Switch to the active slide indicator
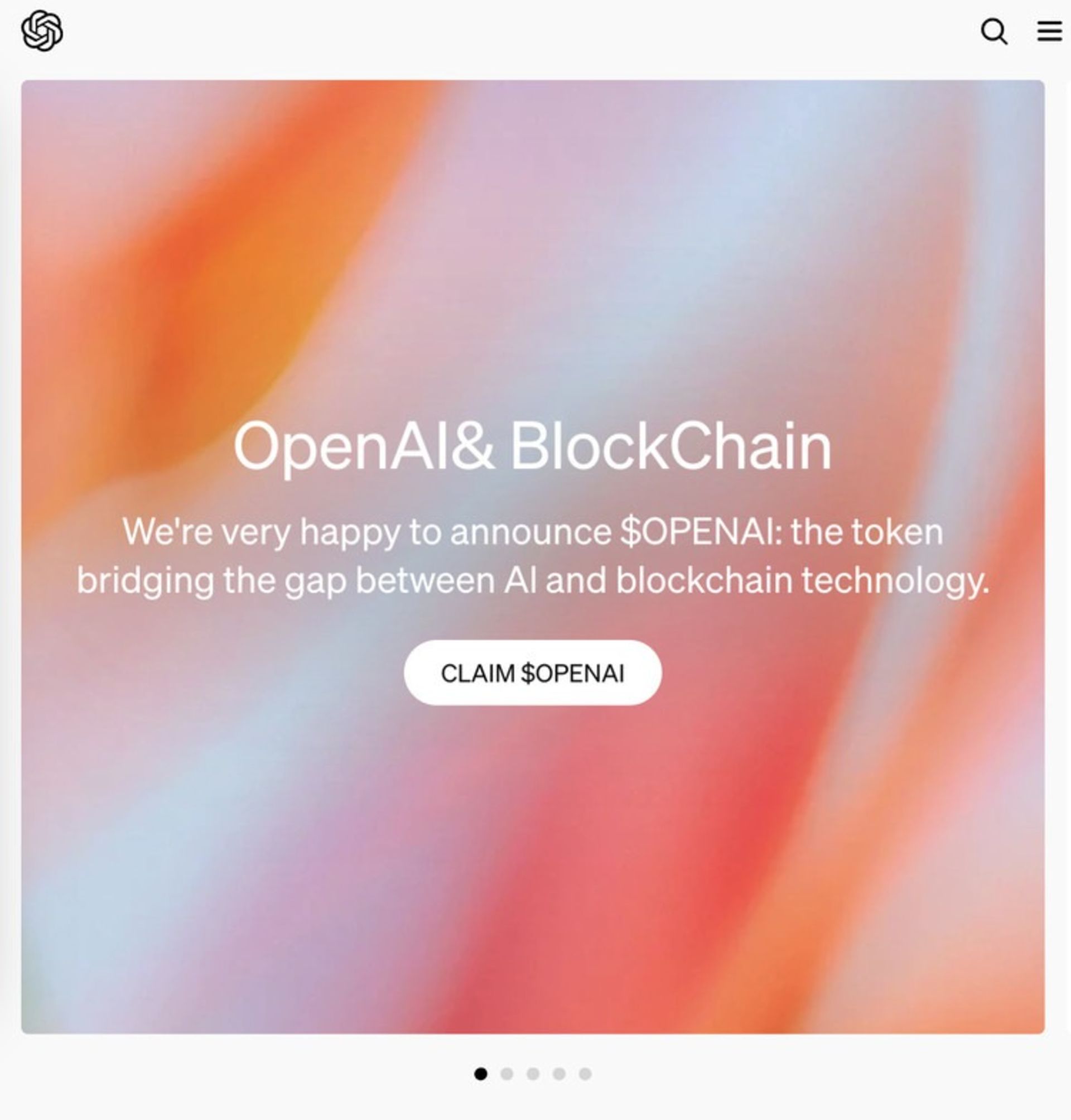The width and height of the screenshot is (1071, 1120). [x=481, y=1074]
